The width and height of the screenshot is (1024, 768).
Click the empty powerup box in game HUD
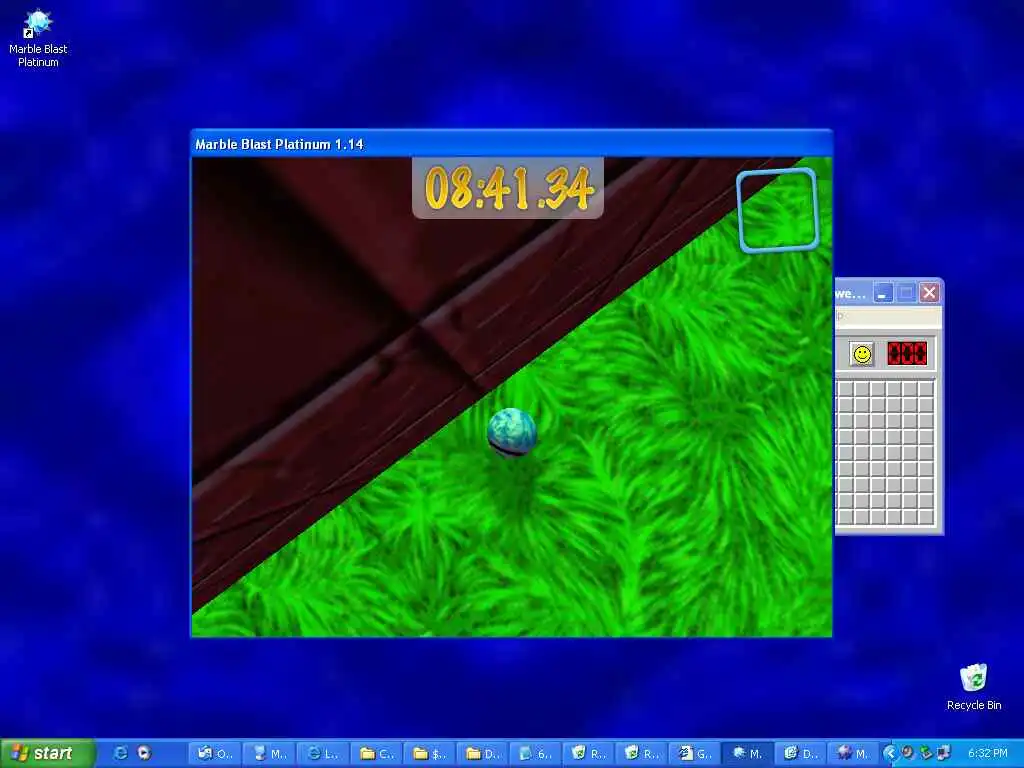click(x=777, y=210)
